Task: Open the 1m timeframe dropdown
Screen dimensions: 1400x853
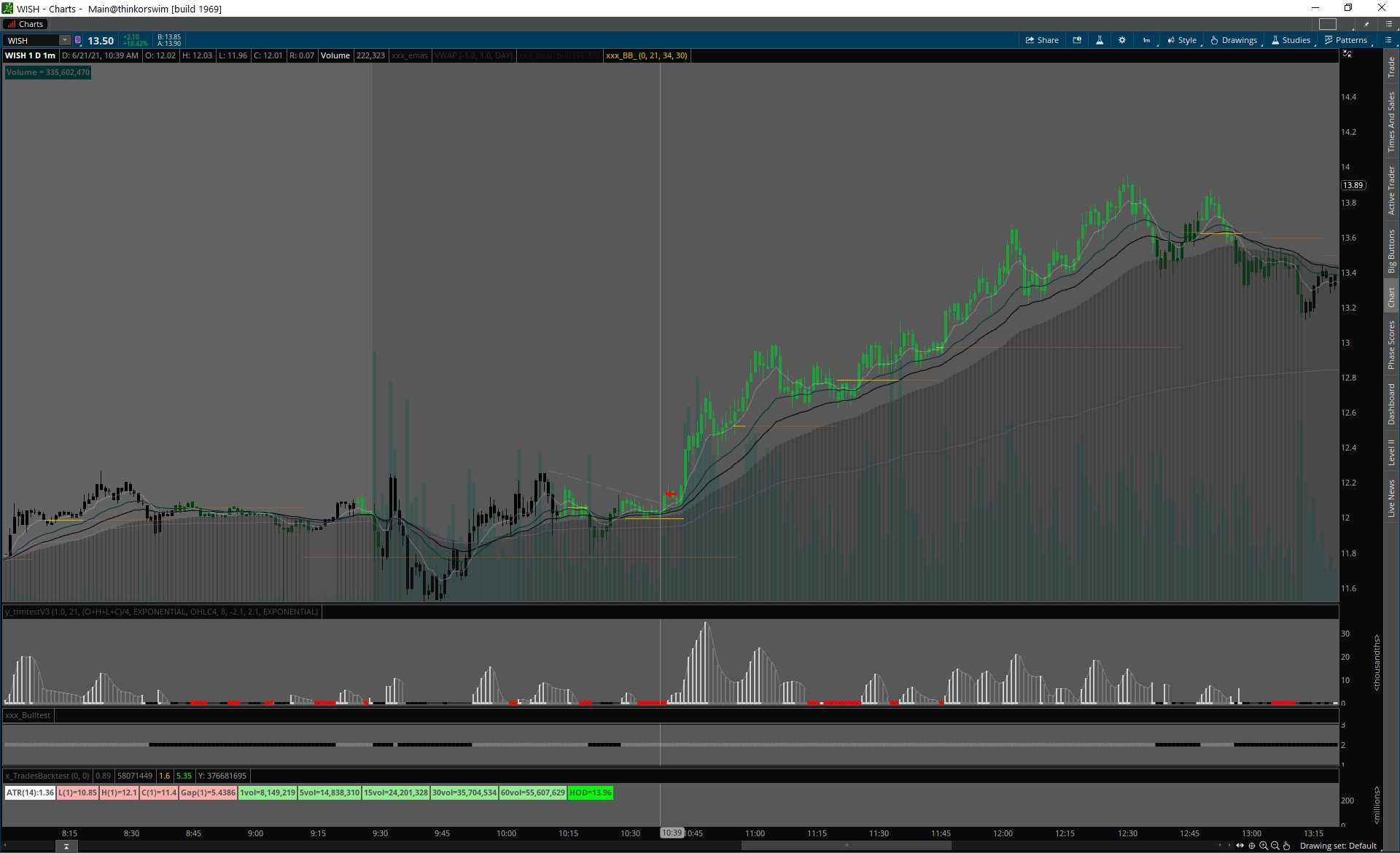Action: tap(1146, 40)
